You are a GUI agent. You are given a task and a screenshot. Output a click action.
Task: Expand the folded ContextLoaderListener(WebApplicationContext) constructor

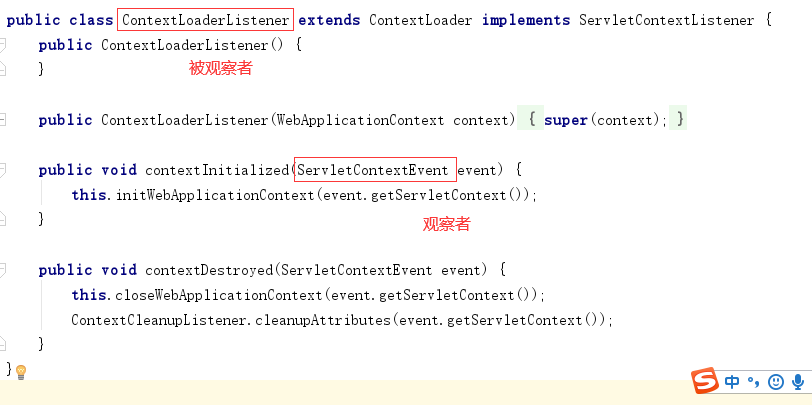point(2,120)
